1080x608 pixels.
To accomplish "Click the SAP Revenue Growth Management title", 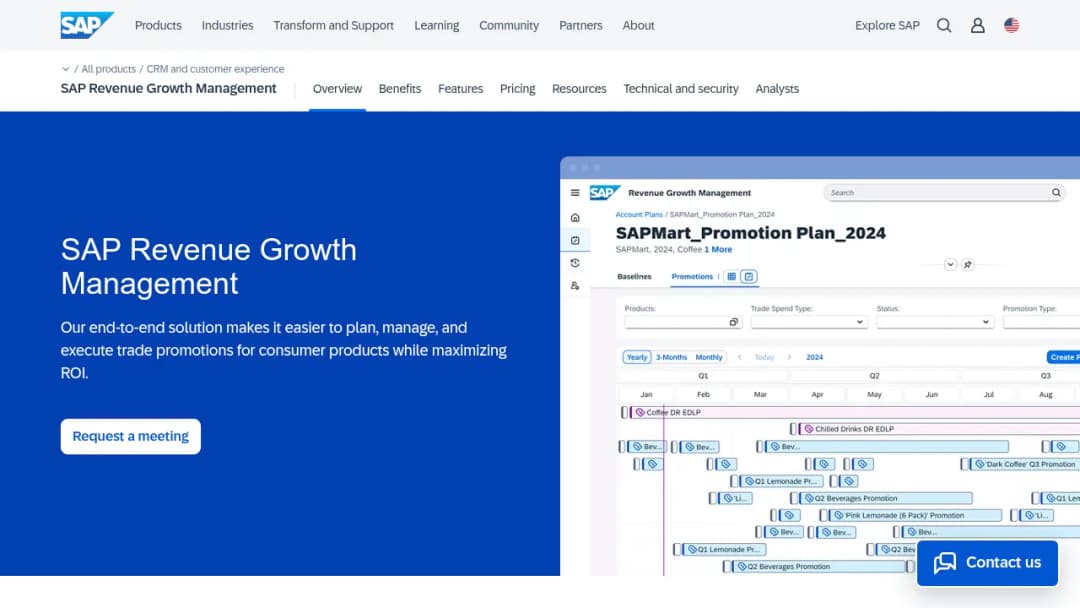I will click(x=169, y=89).
